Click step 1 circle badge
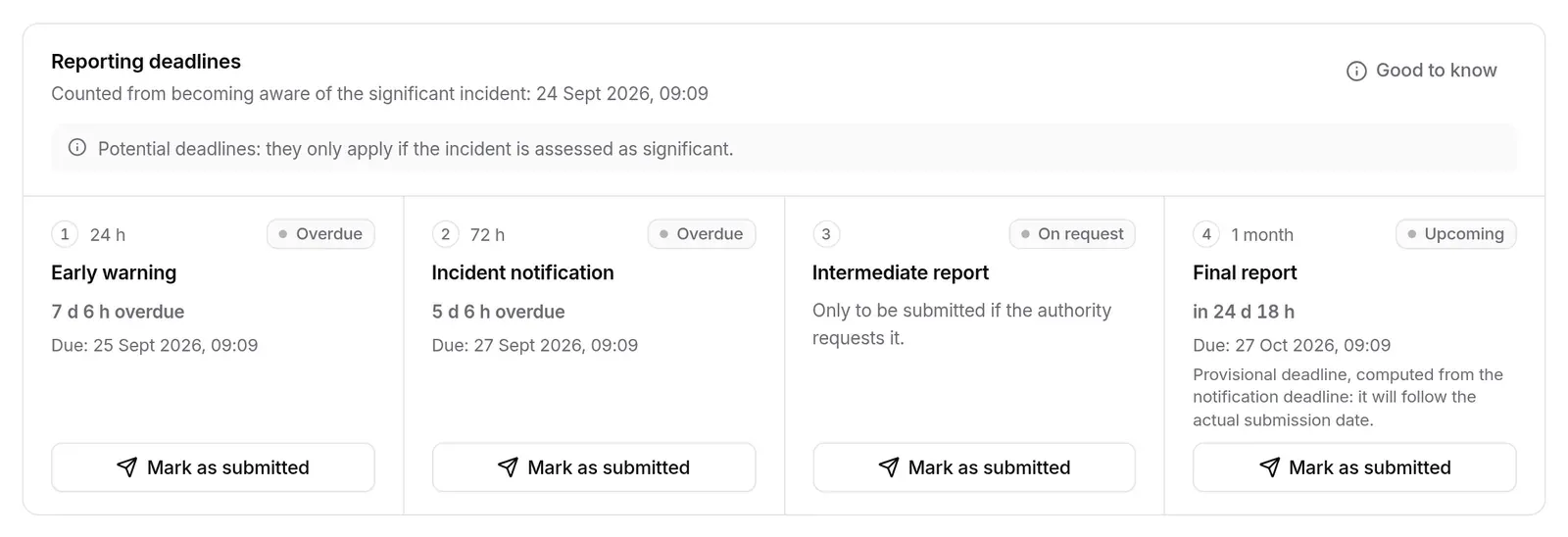The image size is (1568, 537). point(65,234)
